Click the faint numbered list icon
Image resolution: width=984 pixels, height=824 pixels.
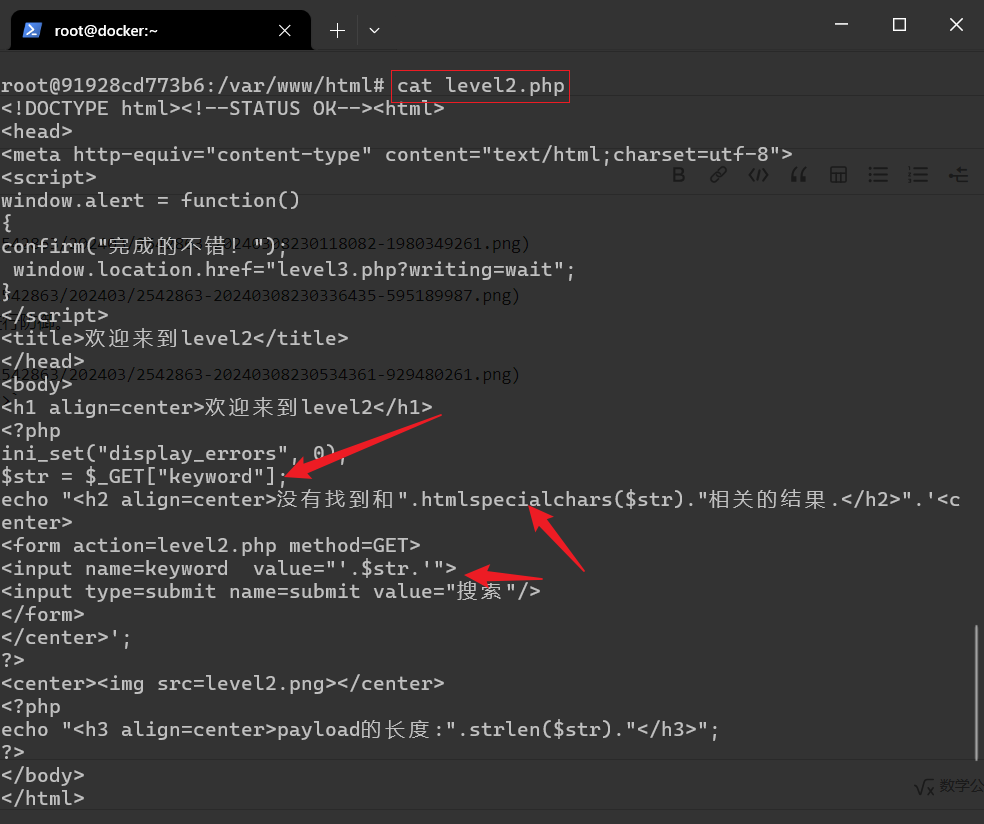(917, 174)
